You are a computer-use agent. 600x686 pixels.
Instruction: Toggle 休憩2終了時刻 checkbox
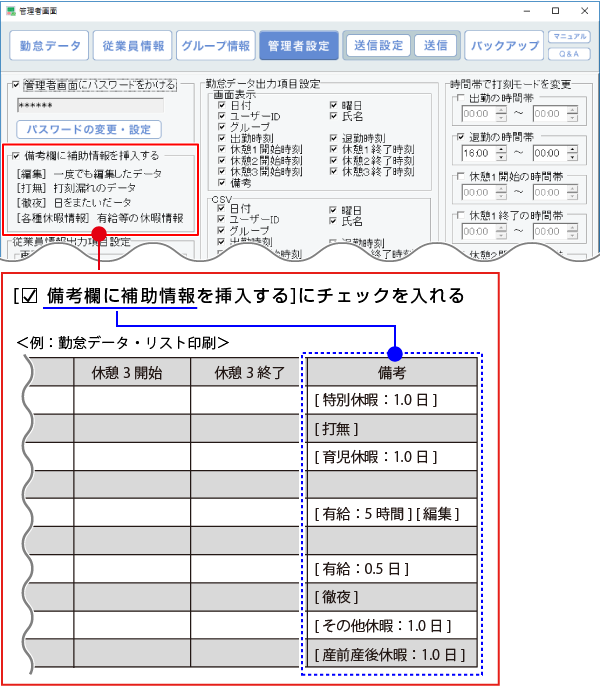pos(333,160)
